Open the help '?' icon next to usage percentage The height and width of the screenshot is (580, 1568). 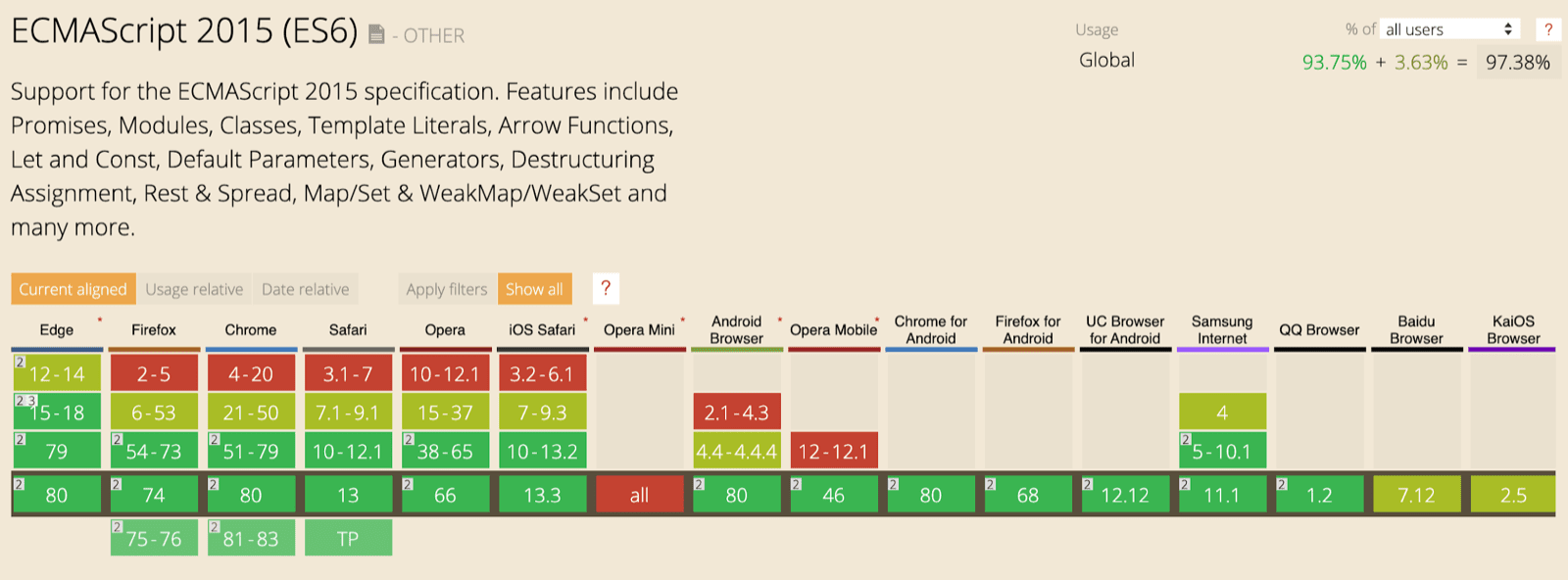click(1550, 28)
